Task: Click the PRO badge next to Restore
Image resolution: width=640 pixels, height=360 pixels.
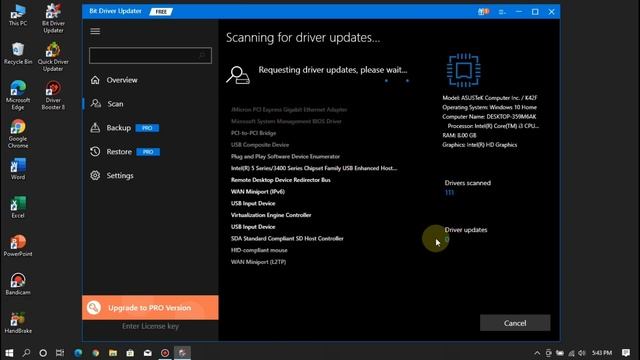Action: (148, 152)
